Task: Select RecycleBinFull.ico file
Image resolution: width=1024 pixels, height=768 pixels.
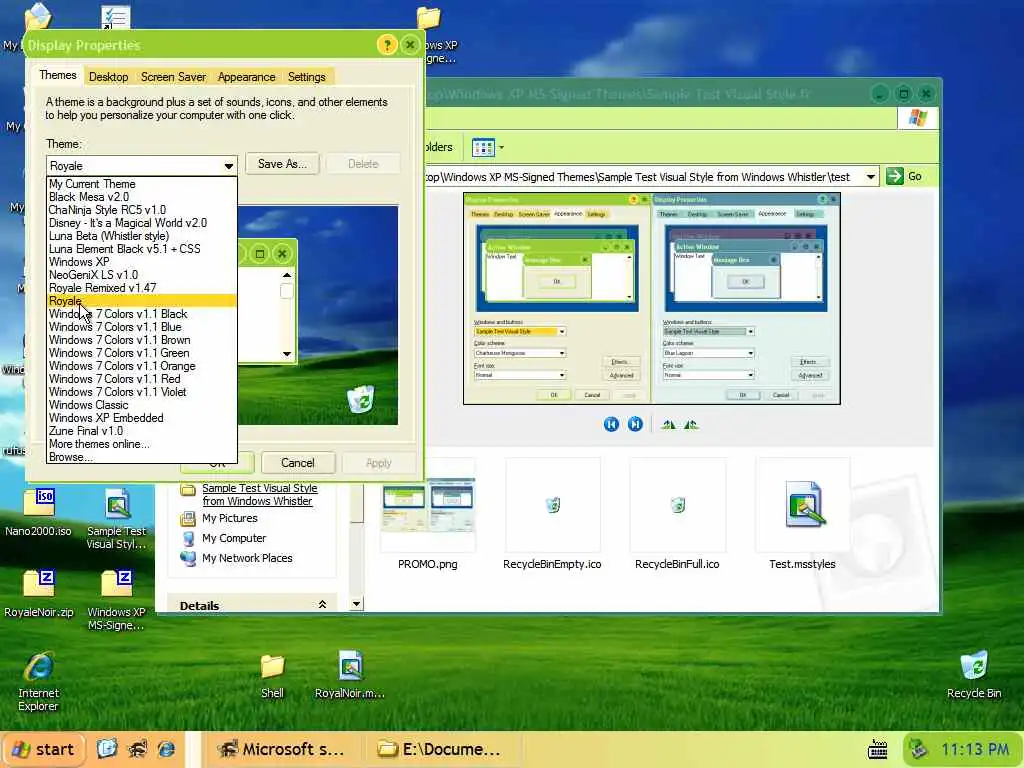Action: [677, 515]
